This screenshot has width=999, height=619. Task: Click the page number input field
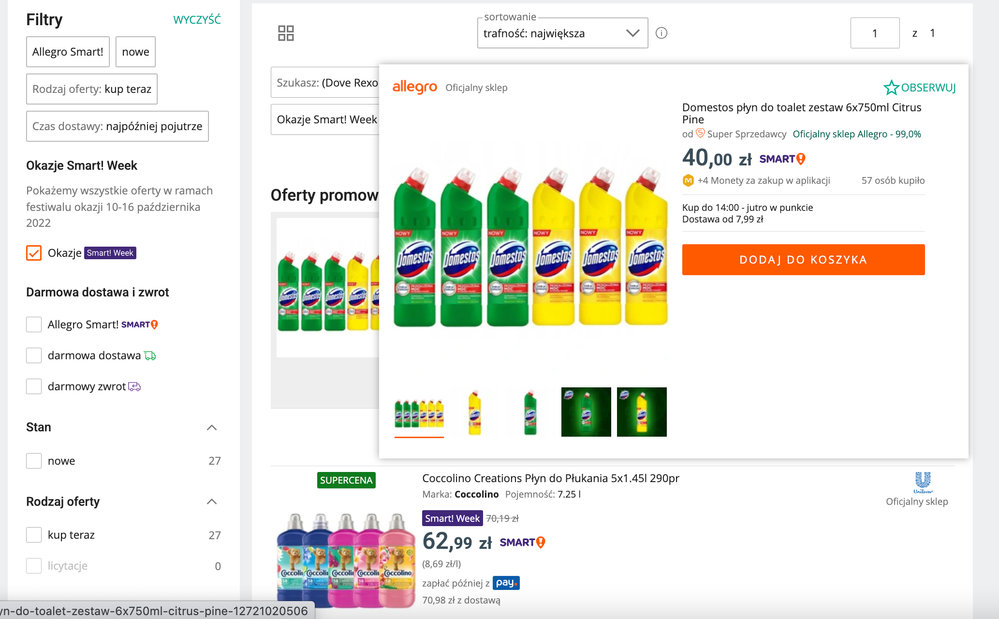click(x=874, y=33)
